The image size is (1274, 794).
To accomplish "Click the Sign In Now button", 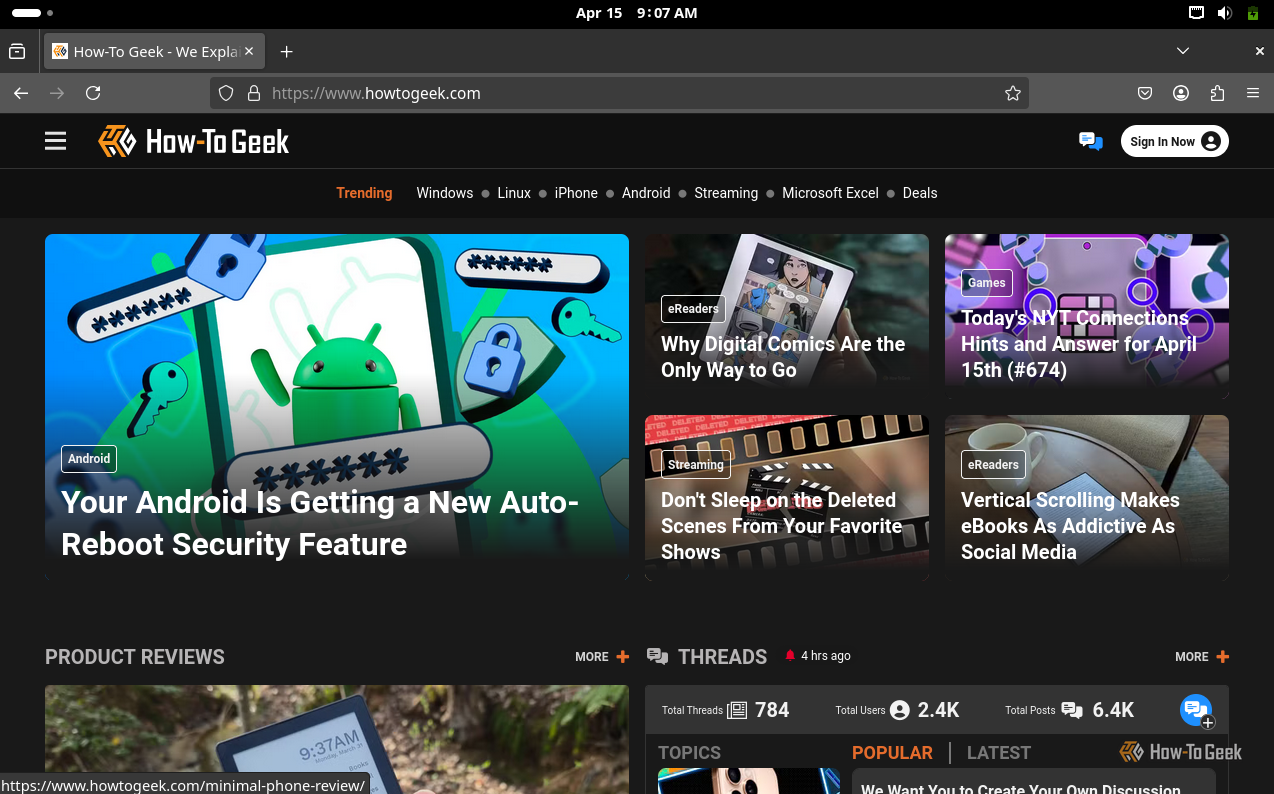I will tap(1174, 141).
